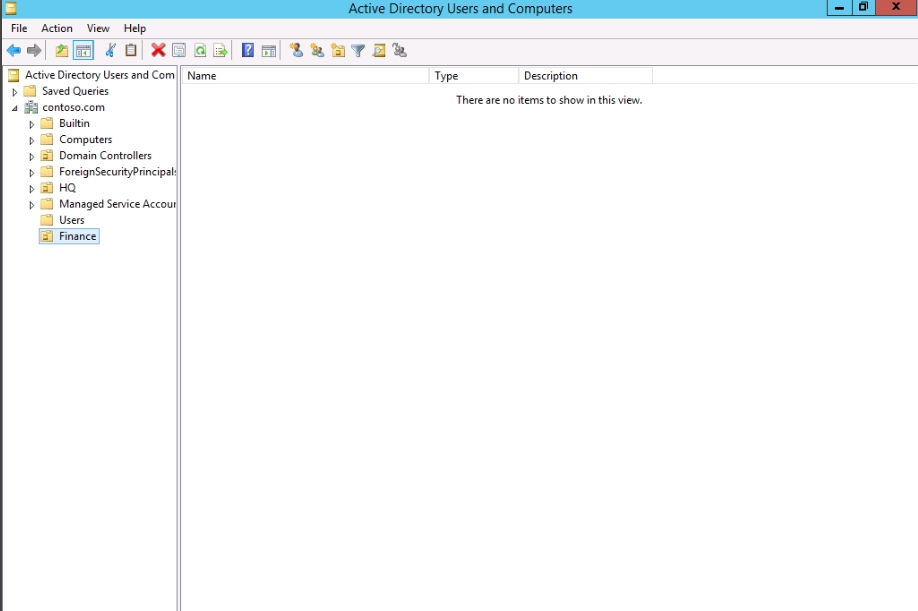Screen dimensions: 918x611
Task: Click the Create new user icon
Action: (296, 51)
